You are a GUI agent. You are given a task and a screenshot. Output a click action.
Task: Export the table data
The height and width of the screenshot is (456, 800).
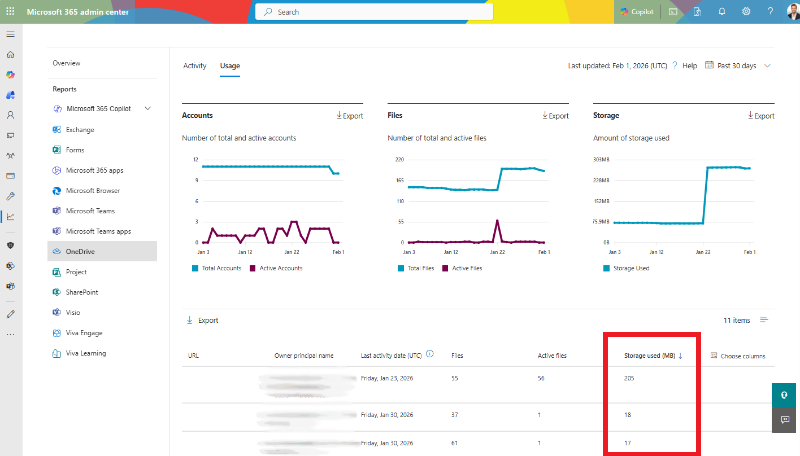tap(203, 320)
